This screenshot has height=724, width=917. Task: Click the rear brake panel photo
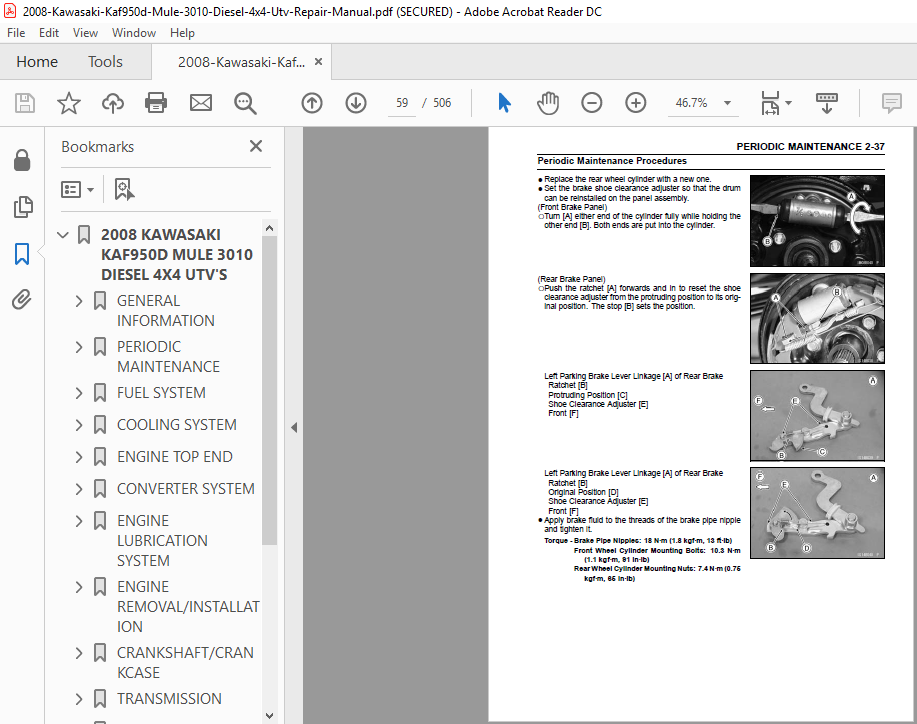pyautogui.click(x=817, y=318)
